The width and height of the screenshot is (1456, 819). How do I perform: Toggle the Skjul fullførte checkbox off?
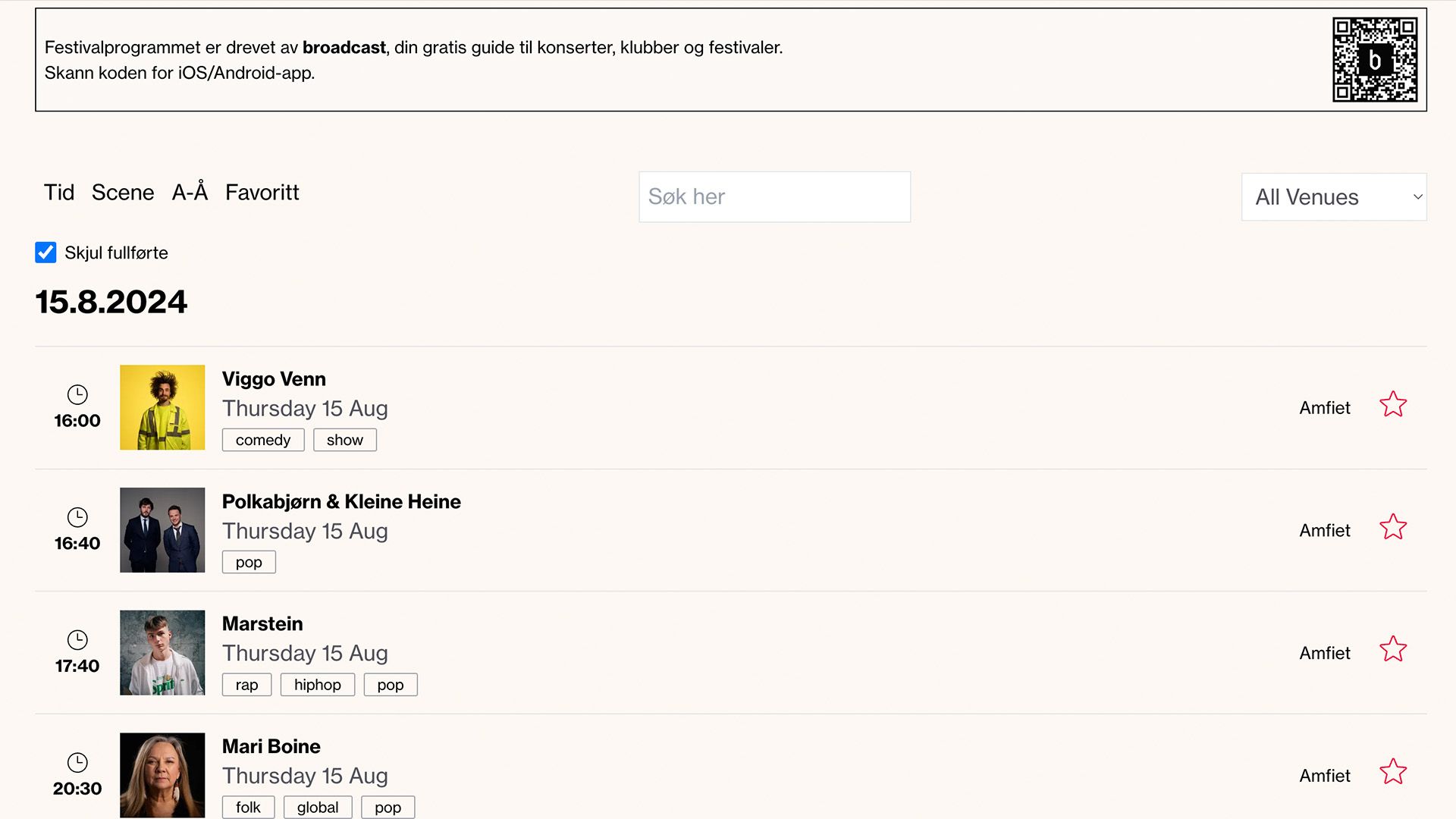[x=45, y=252]
